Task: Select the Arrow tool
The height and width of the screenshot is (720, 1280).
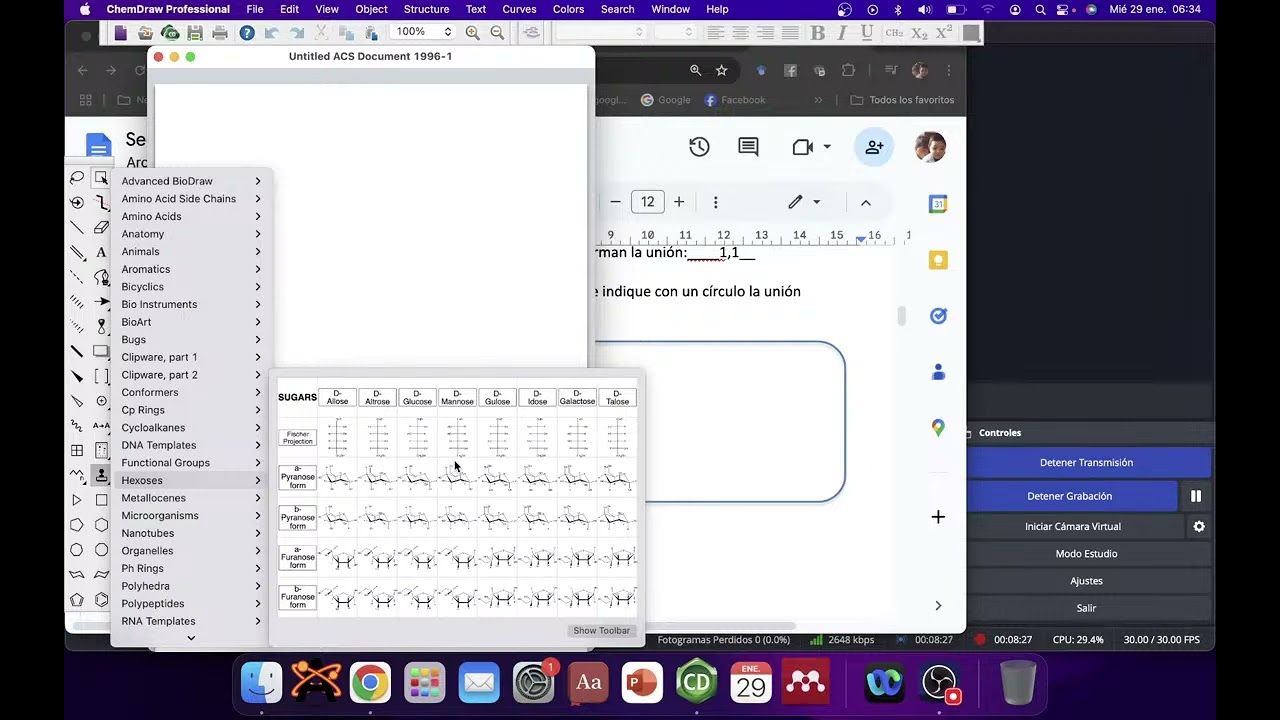Action: (x=101, y=302)
